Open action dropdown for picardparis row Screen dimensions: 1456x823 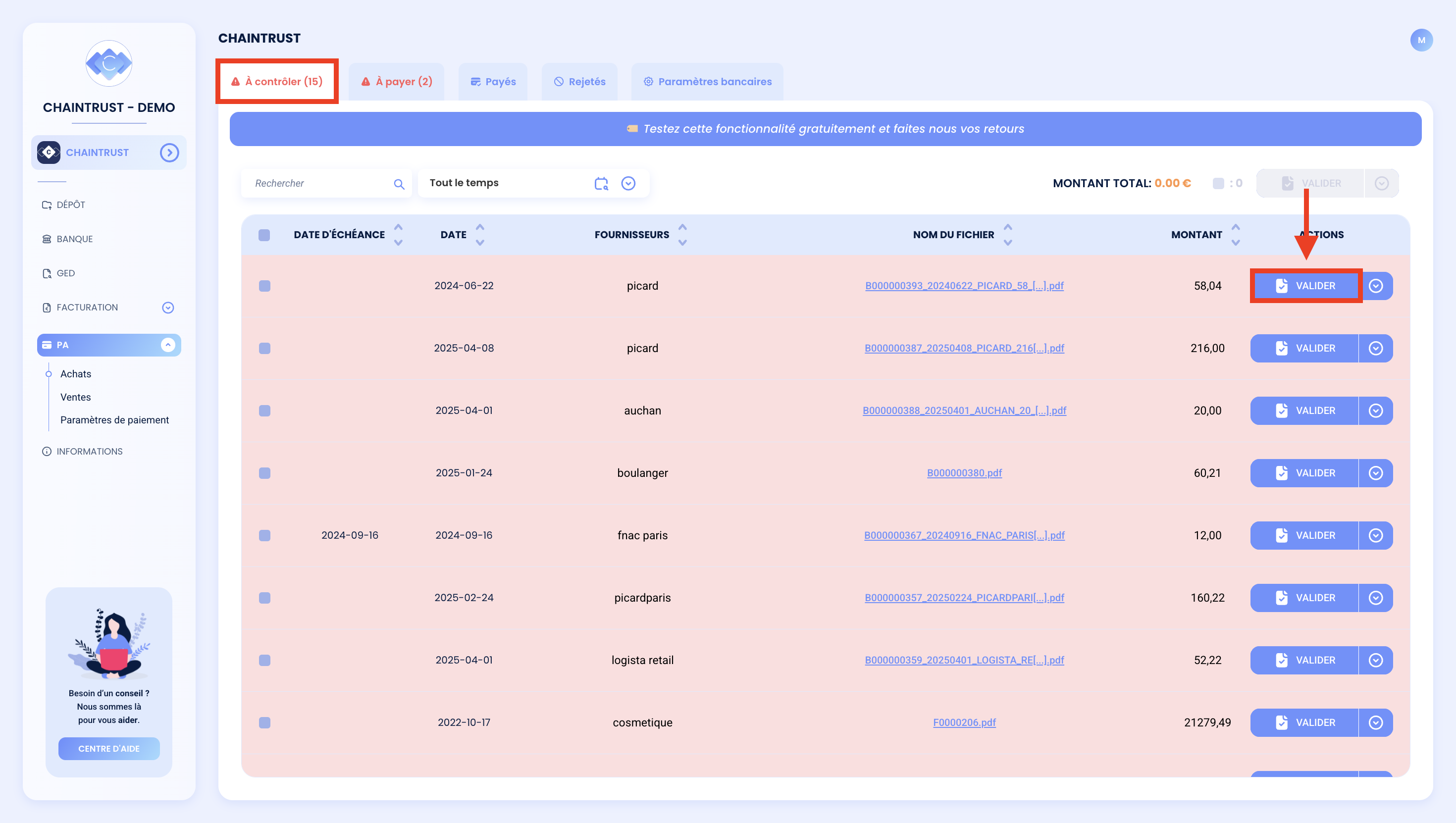click(x=1376, y=598)
